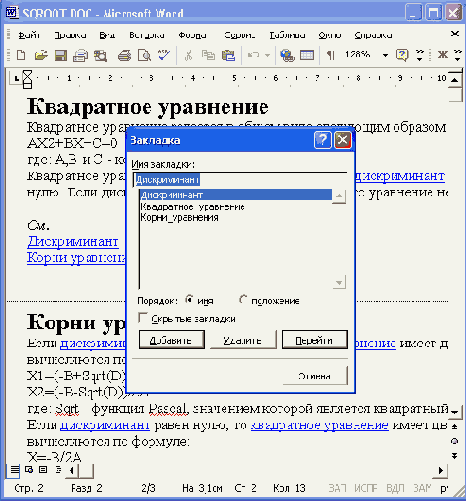Viewport: 466px width, 501px height.
Task: Switch to Web Layout view icon
Action: 29,470
